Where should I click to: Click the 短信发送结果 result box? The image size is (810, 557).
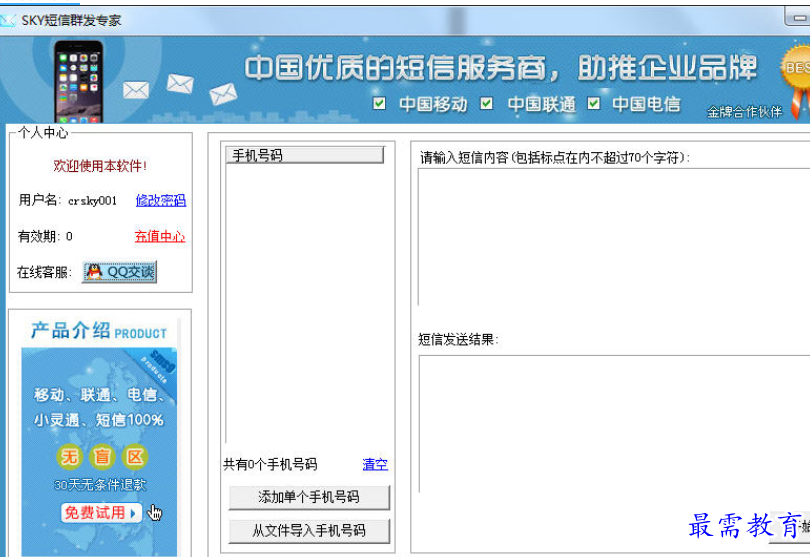pyautogui.click(x=614, y=424)
